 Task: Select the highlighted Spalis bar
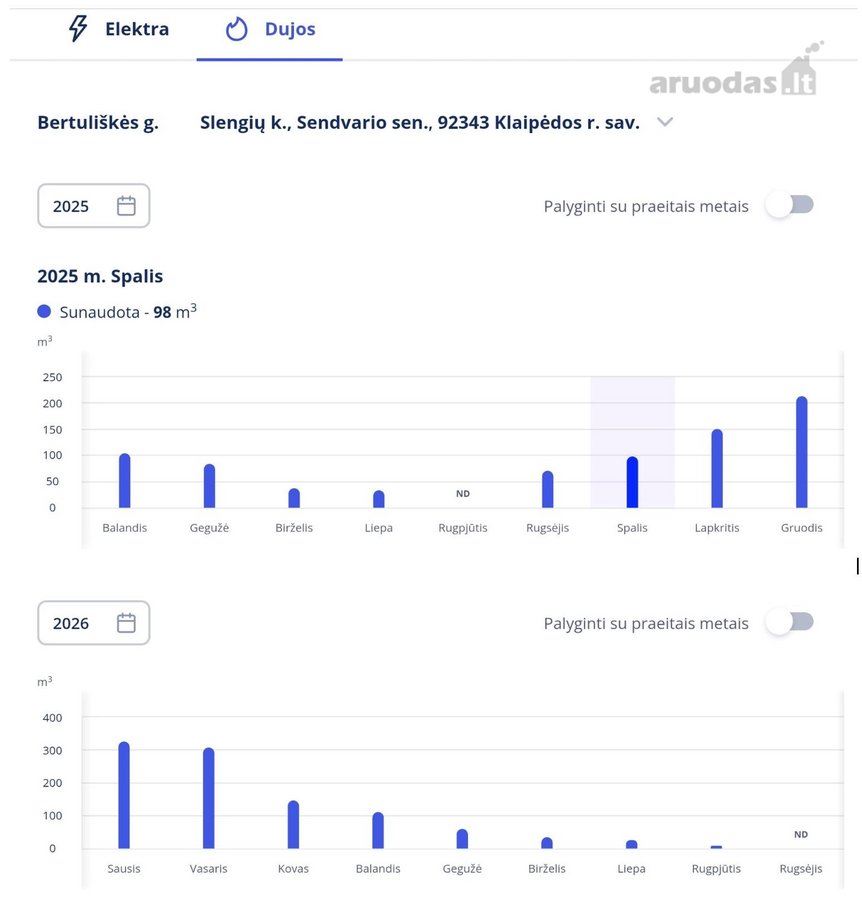click(632, 482)
